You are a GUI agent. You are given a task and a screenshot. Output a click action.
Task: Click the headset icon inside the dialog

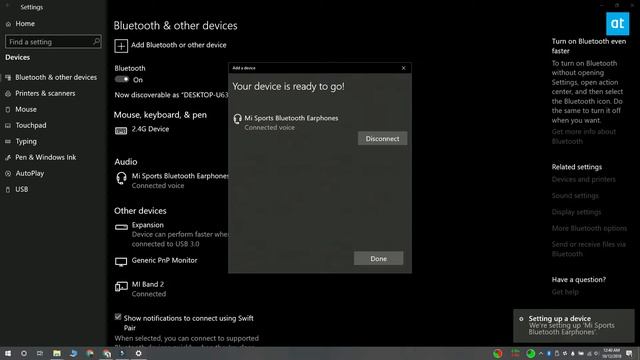(237, 119)
